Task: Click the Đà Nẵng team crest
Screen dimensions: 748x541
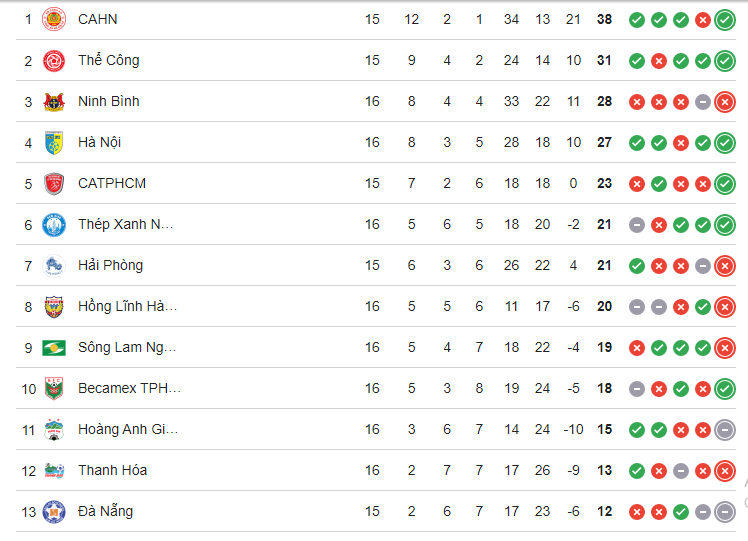Action: pyautogui.click(x=54, y=511)
